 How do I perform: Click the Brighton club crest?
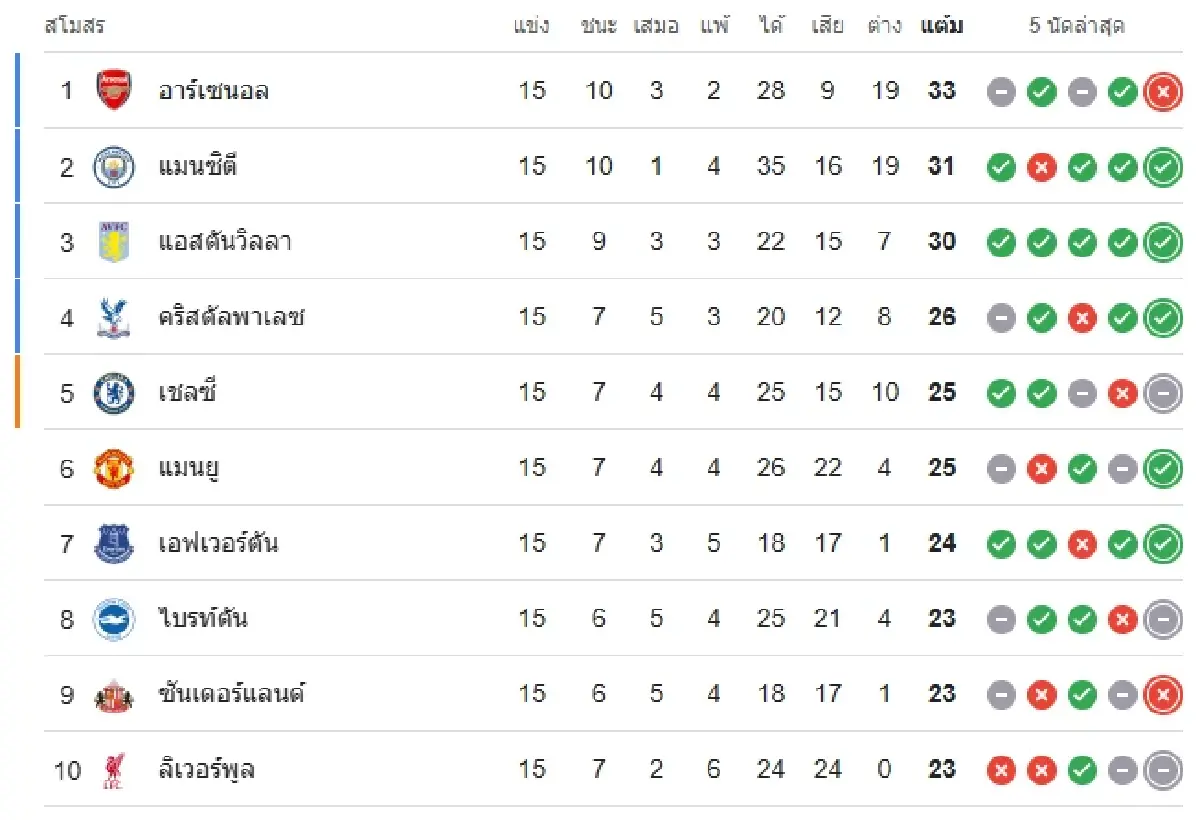pos(113,619)
